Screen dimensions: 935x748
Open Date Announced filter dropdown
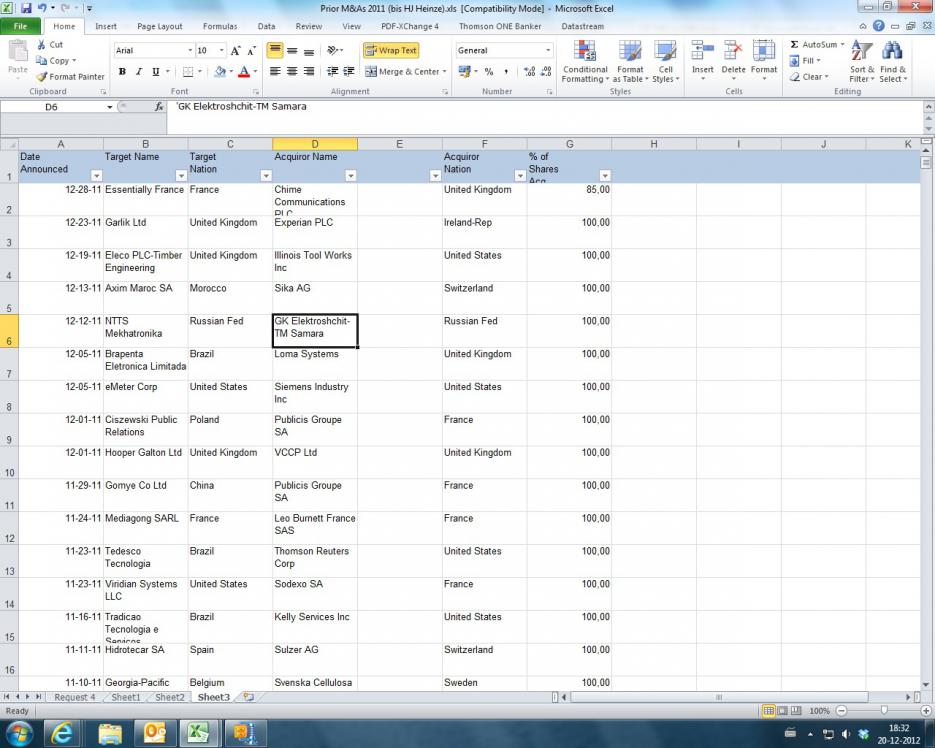[97, 176]
